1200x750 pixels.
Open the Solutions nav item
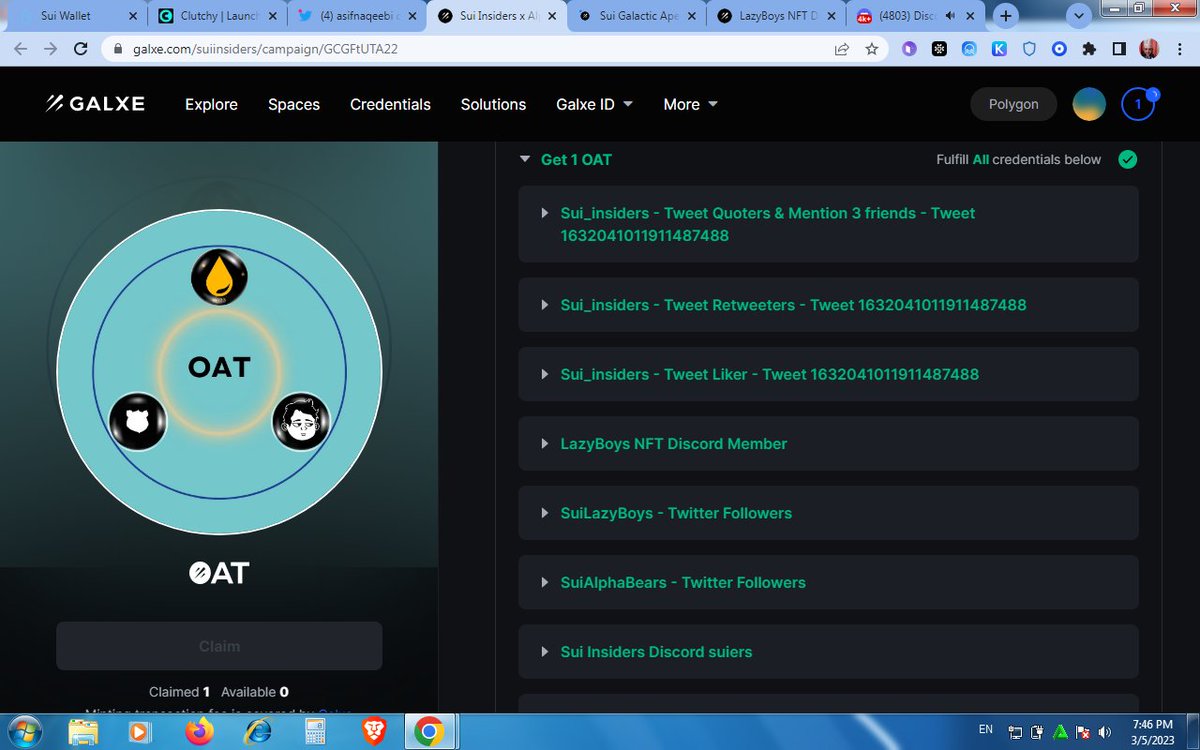click(x=493, y=104)
